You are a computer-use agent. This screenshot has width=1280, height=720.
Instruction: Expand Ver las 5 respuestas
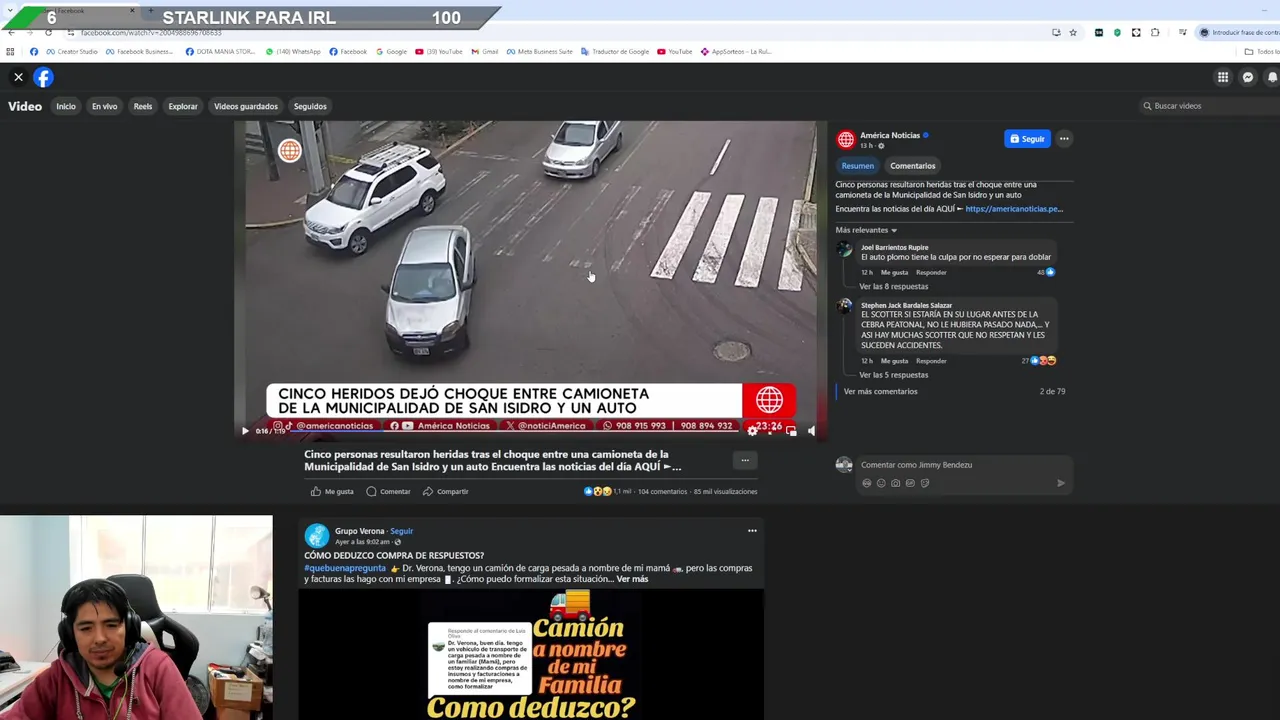point(893,375)
